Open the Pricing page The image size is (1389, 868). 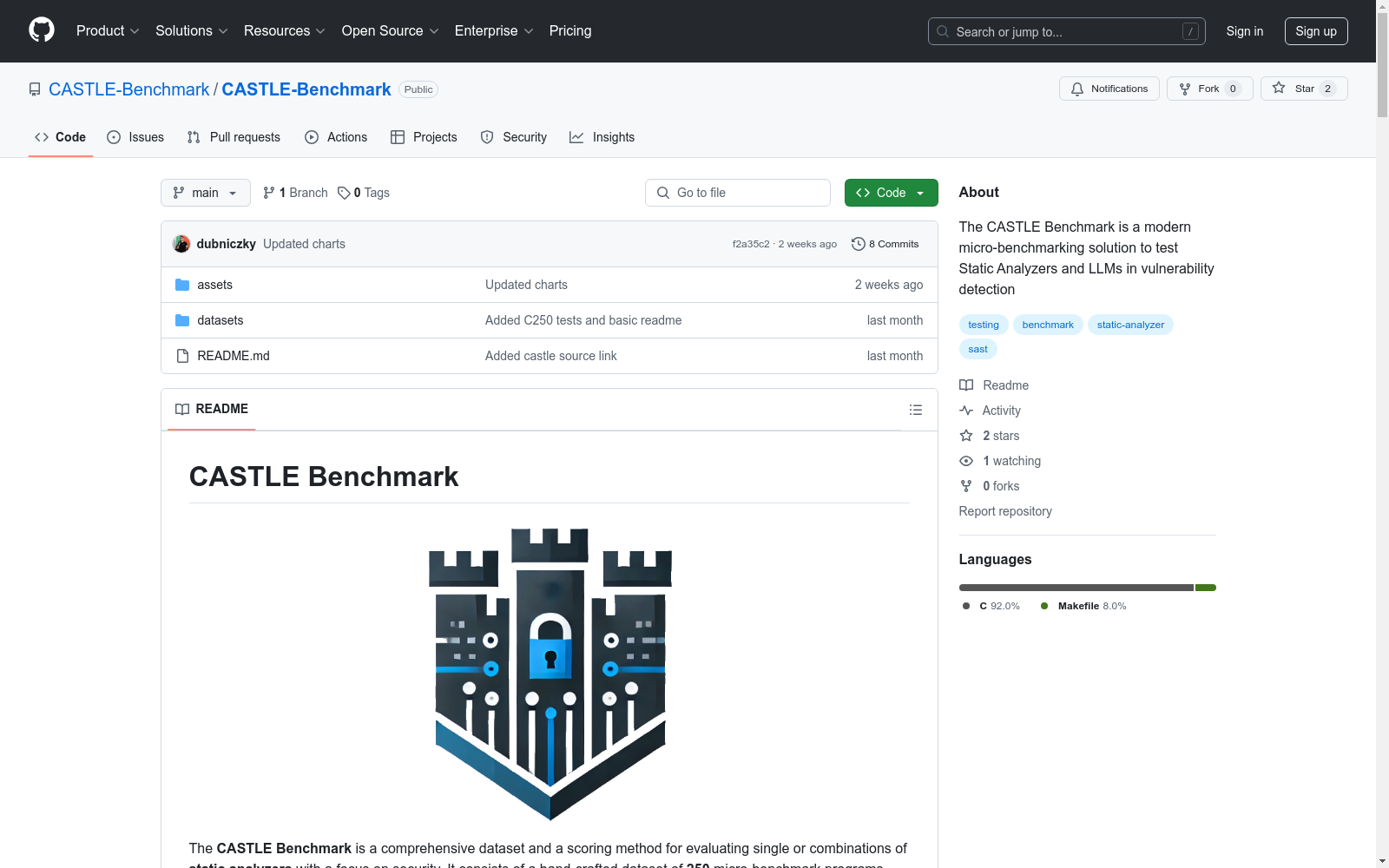point(570,31)
